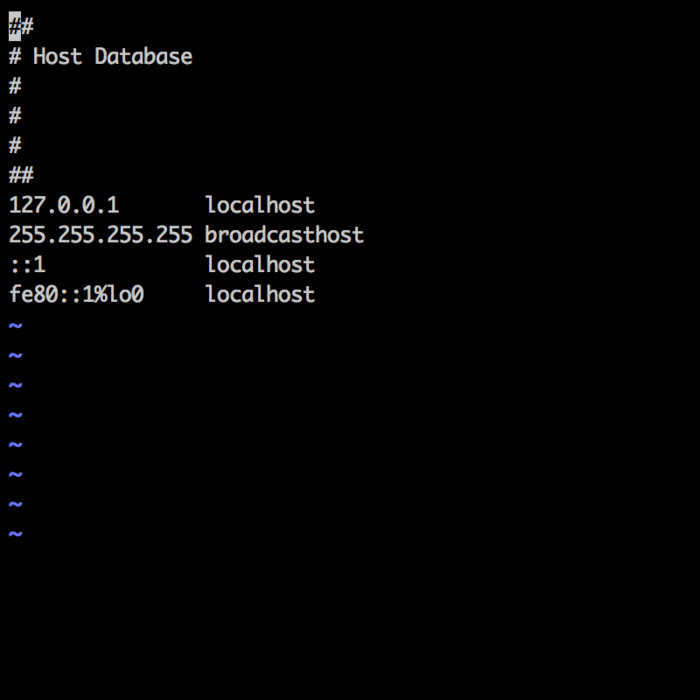Click the first lone # comment line
The width and height of the screenshot is (700, 700).
15,86
